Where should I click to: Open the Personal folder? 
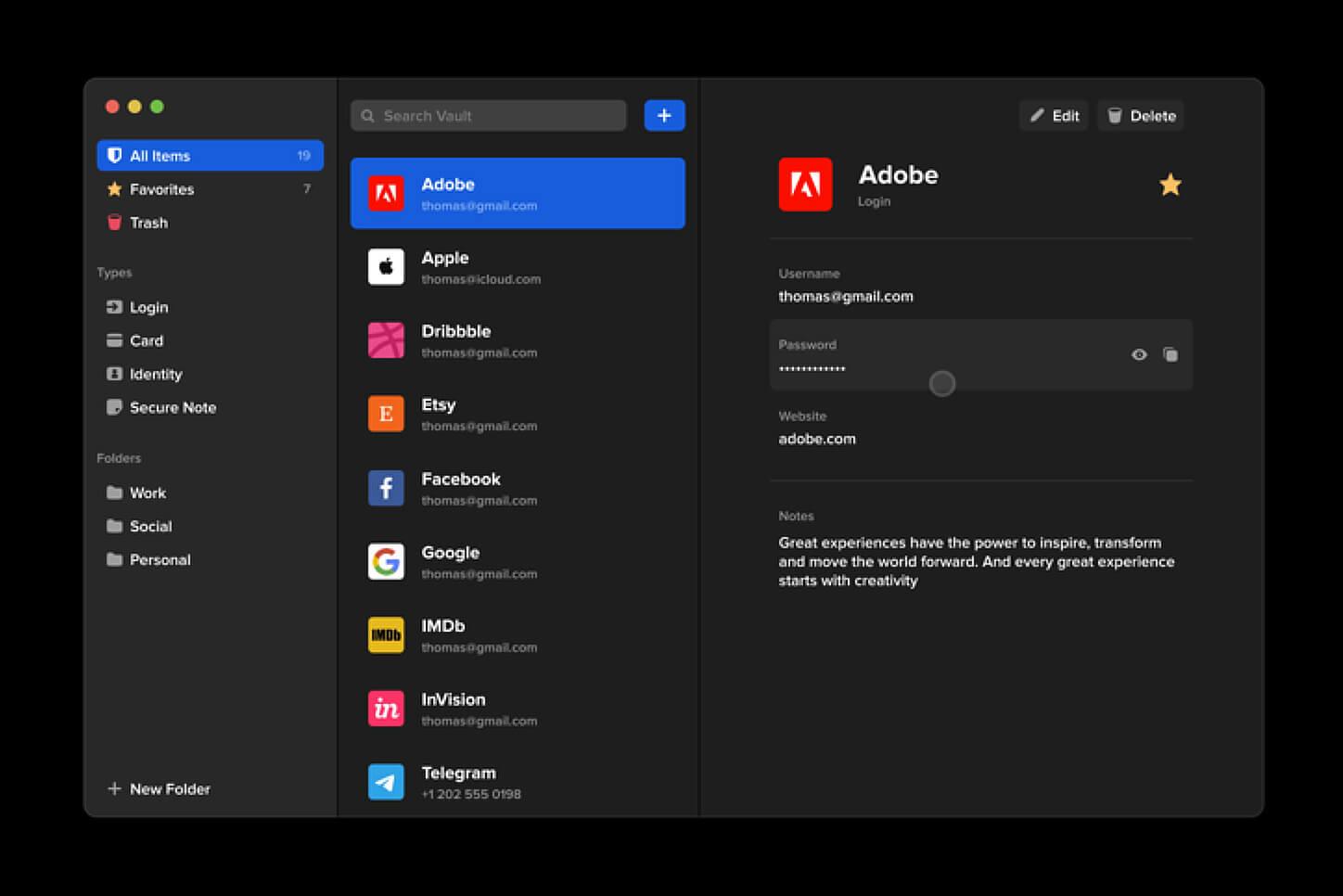click(211, 559)
